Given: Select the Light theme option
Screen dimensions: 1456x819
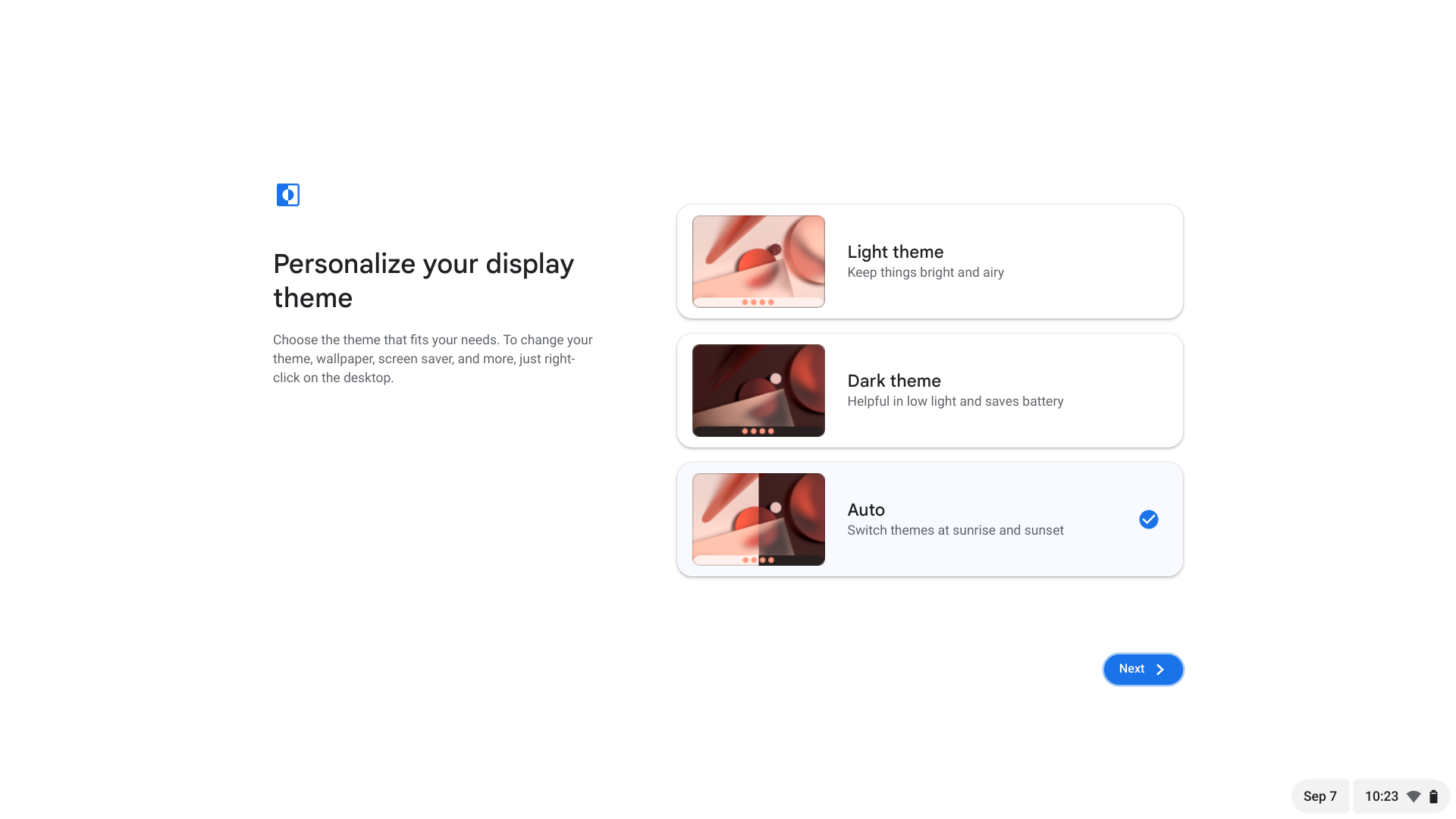Looking at the screenshot, I should pos(929,262).
